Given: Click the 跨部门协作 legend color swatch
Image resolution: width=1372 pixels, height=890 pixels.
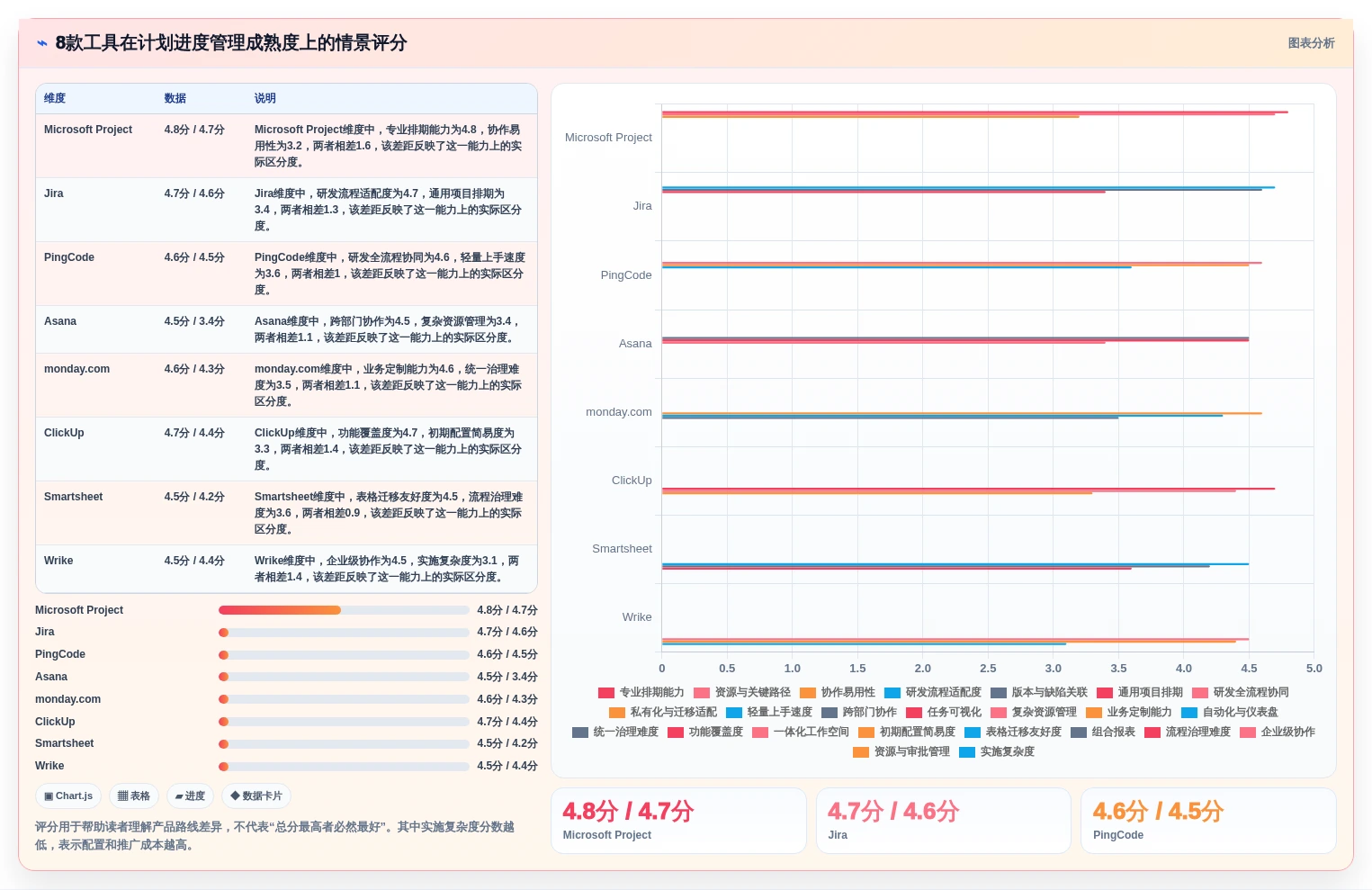Looking at the screenshot, I should 829,713.
